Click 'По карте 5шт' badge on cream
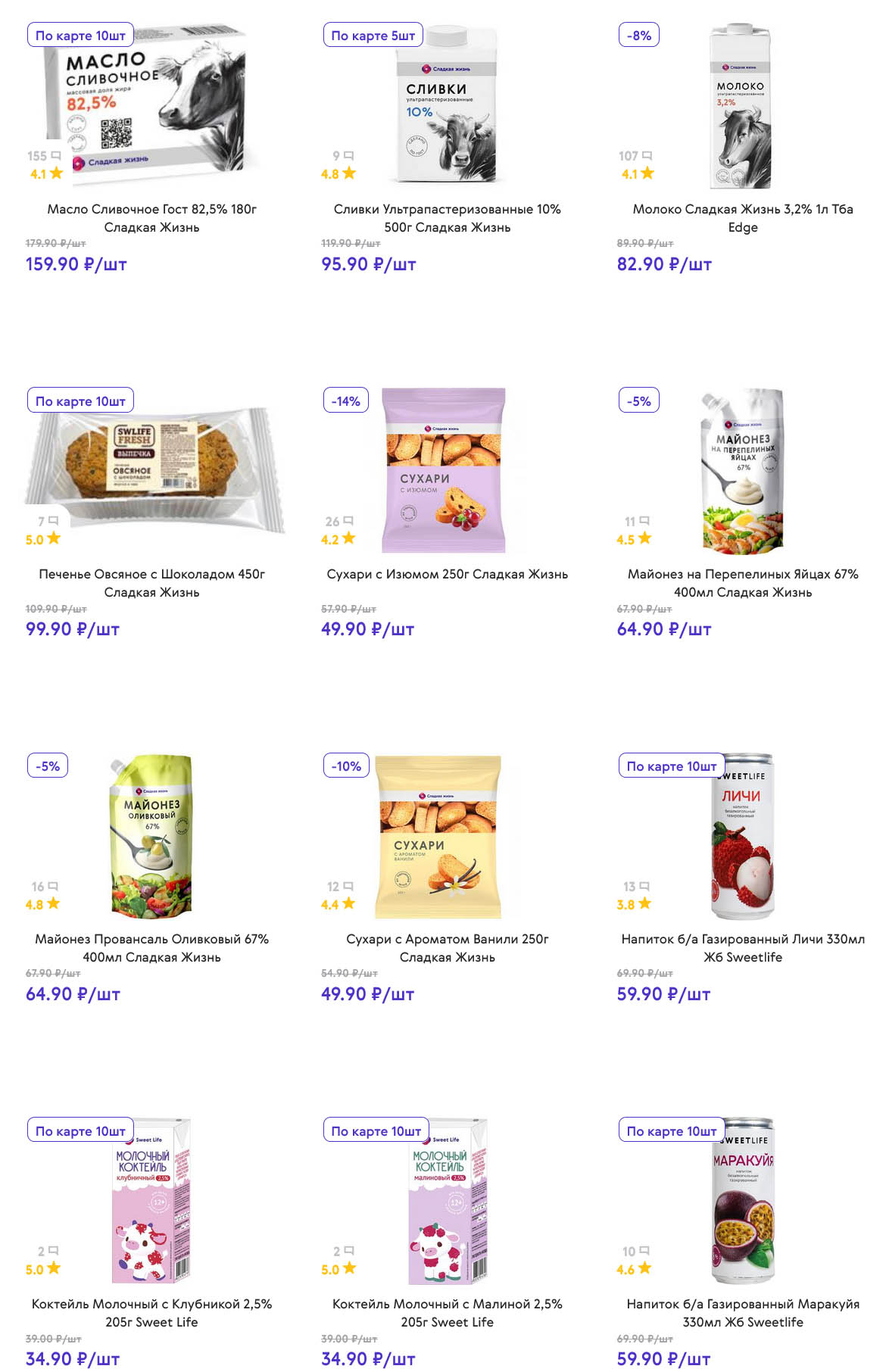Screen dimensions: 886x1372 click(x=373, y=36)
